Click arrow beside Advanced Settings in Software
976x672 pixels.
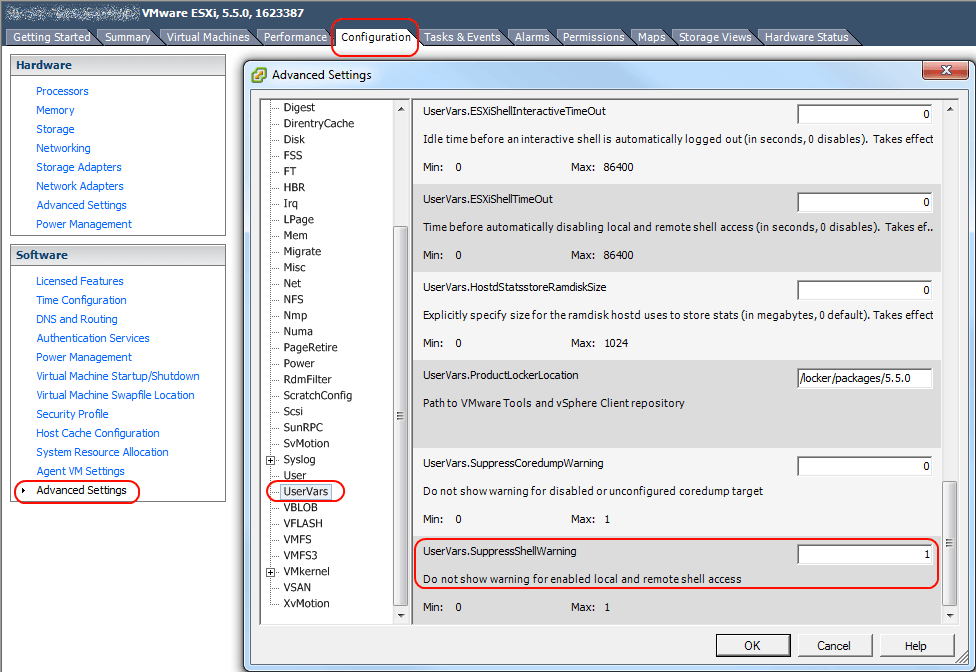pyautogui.click(x=23, y=491)
